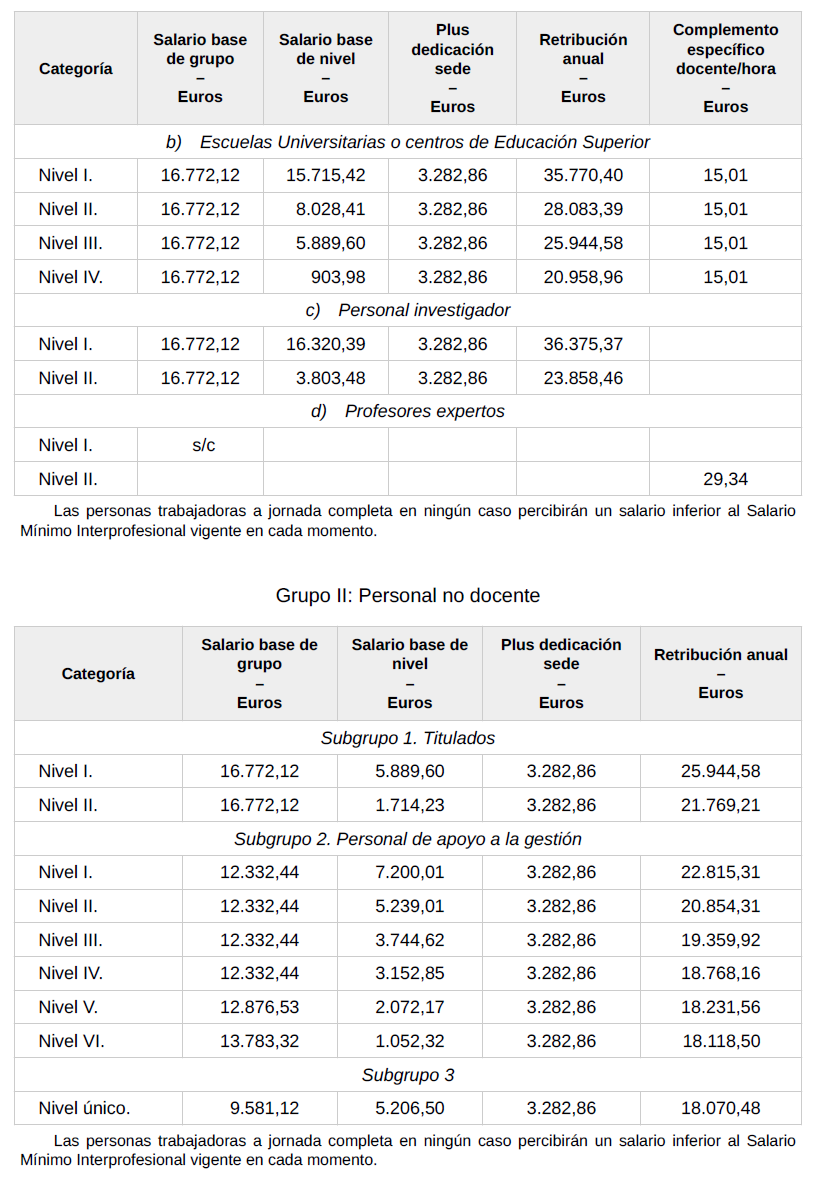The width and height of the screenshot is (815, 1184).
Task: Click the 'Categoría' header in the top table
Action: pyautogui.click(x=76, y=69)
